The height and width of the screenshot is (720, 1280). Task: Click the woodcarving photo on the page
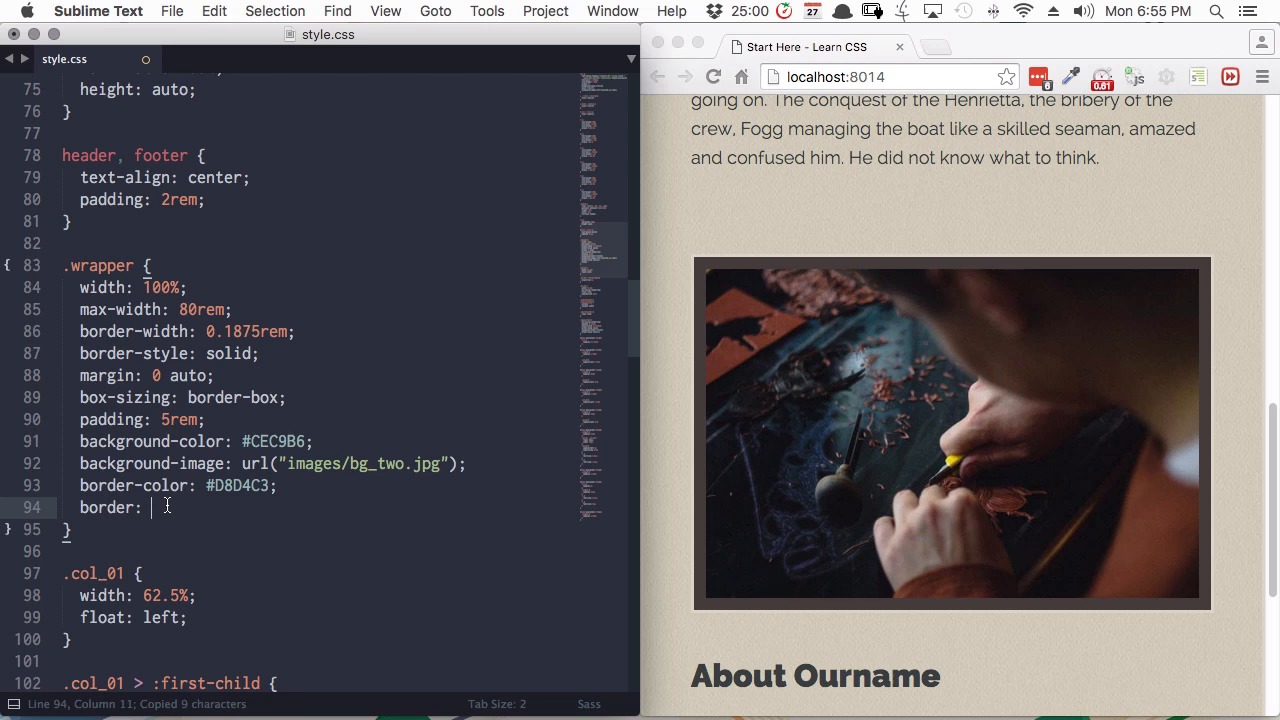point(952,433)
